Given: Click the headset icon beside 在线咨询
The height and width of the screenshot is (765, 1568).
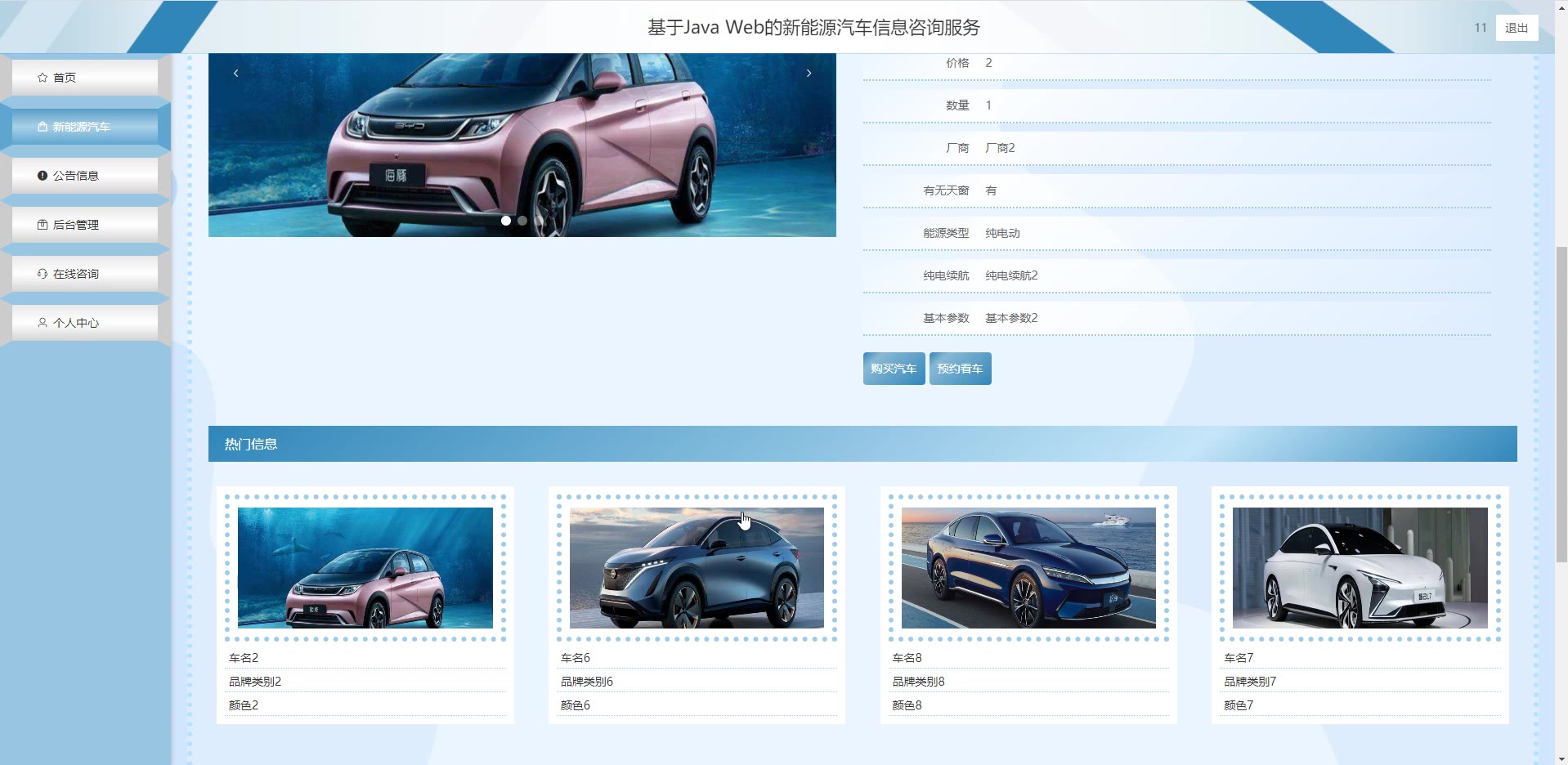Looking at the screenshot, I should [43, 274].
